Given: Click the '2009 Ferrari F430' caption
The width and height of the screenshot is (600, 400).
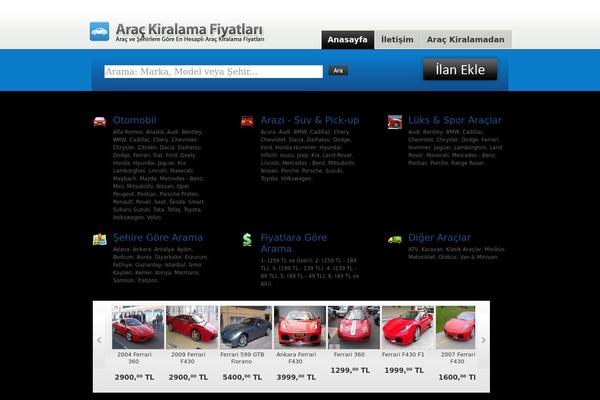Looking at the screenshot, I should tap(188, 358).
